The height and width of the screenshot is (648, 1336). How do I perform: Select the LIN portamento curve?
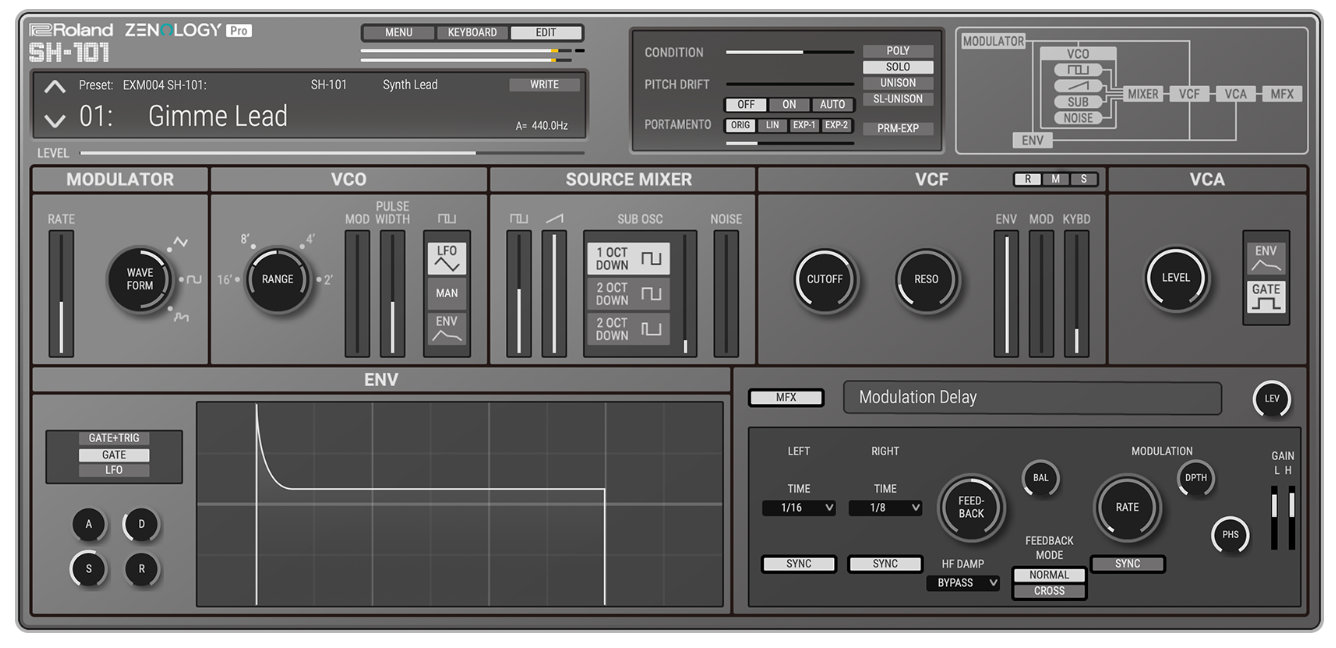(x=773, y=126)
